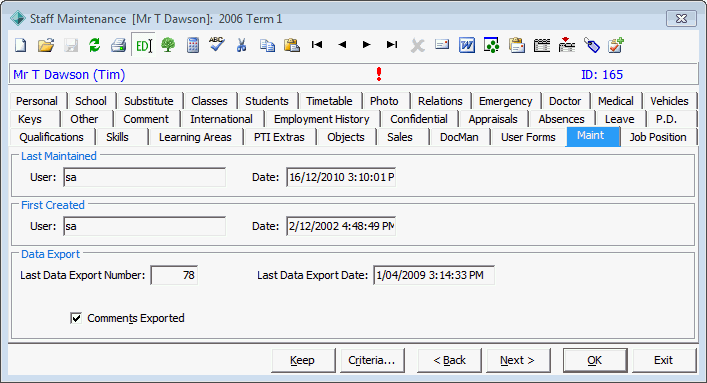Toggle the Comments Exported checkbox
This screenshot has height=383, width=707.
coord(76,318)
